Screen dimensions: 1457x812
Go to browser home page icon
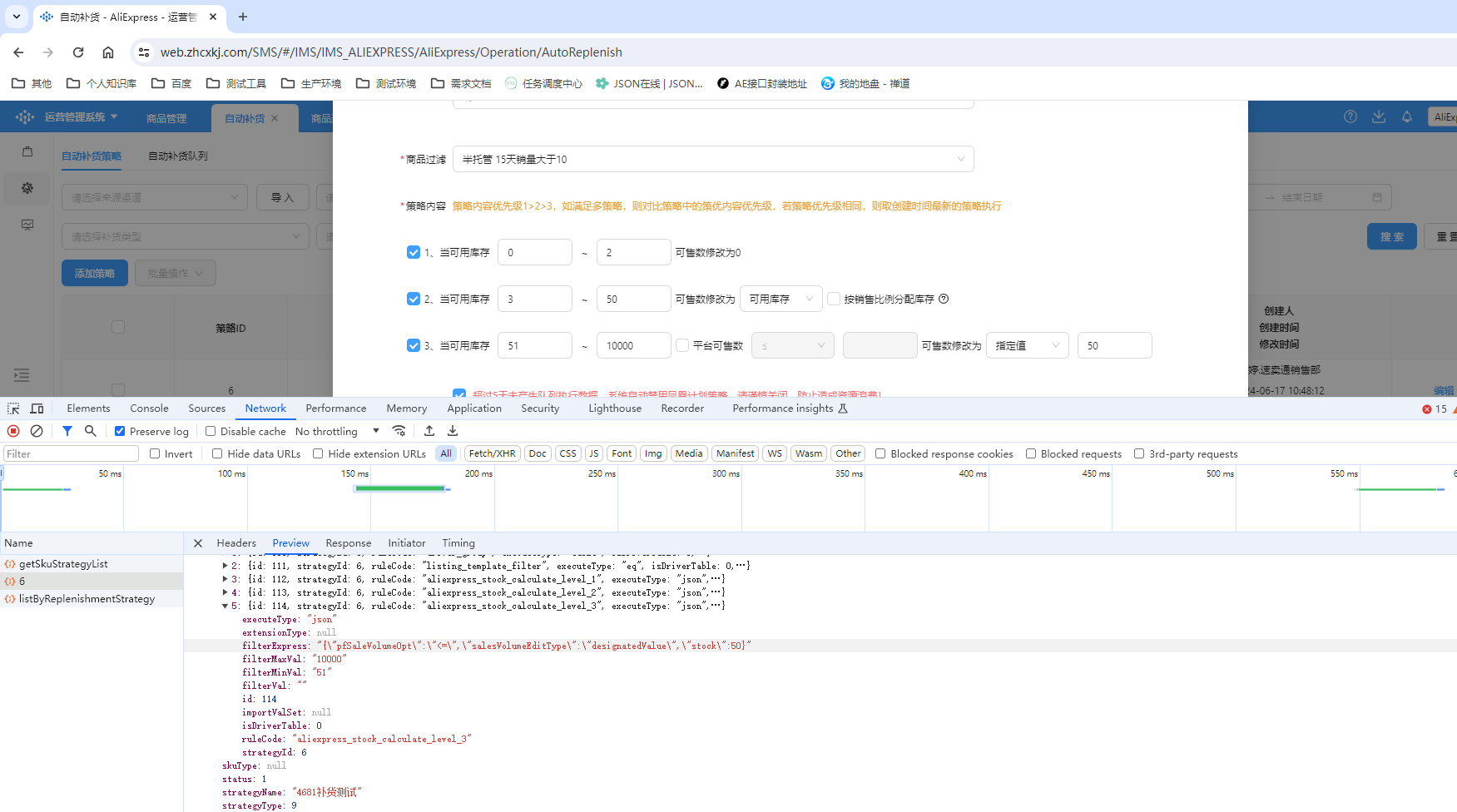click(x=108, y=52)
